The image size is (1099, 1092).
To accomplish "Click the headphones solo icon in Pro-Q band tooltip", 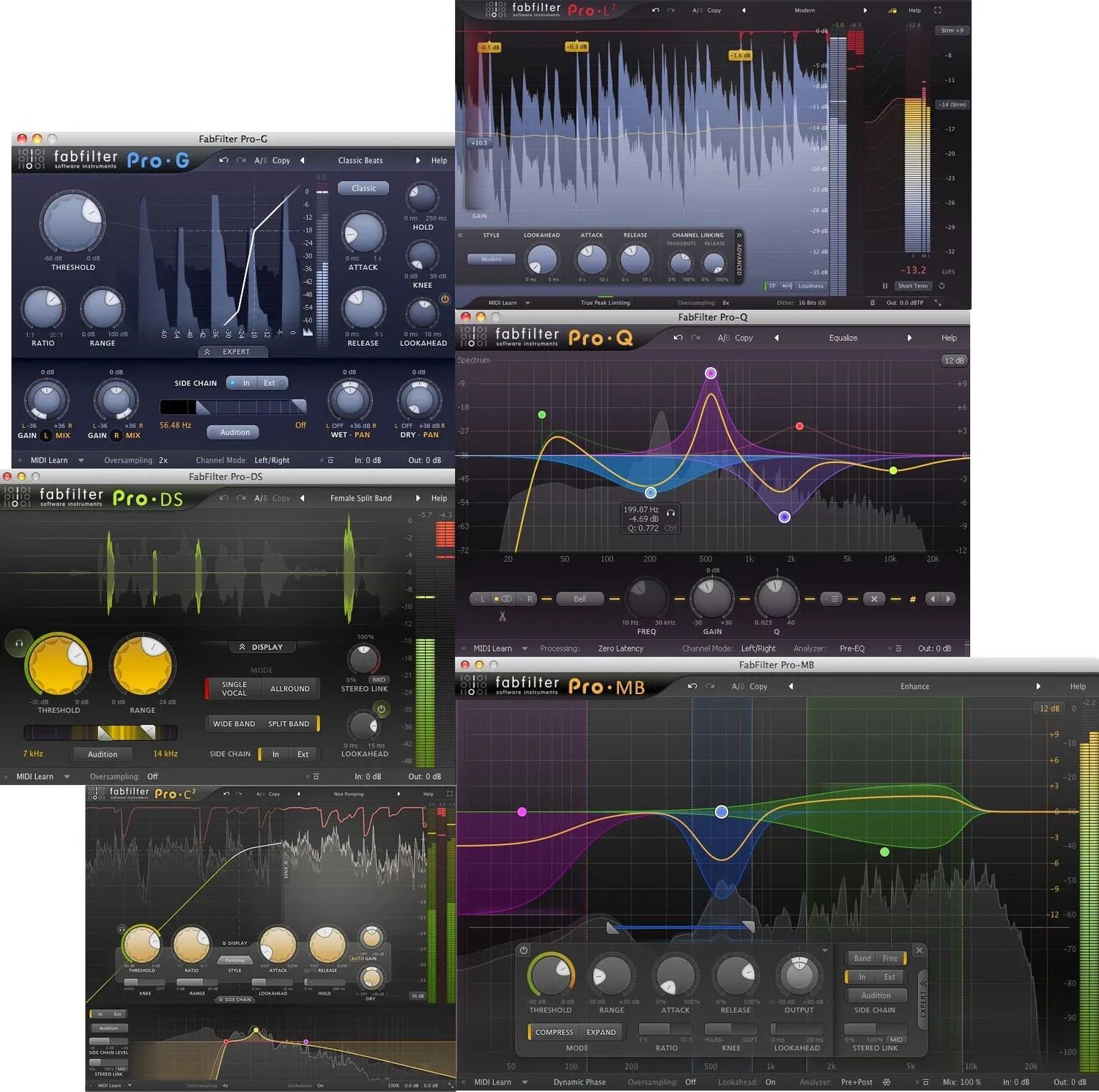I will (x=670, y=512).
